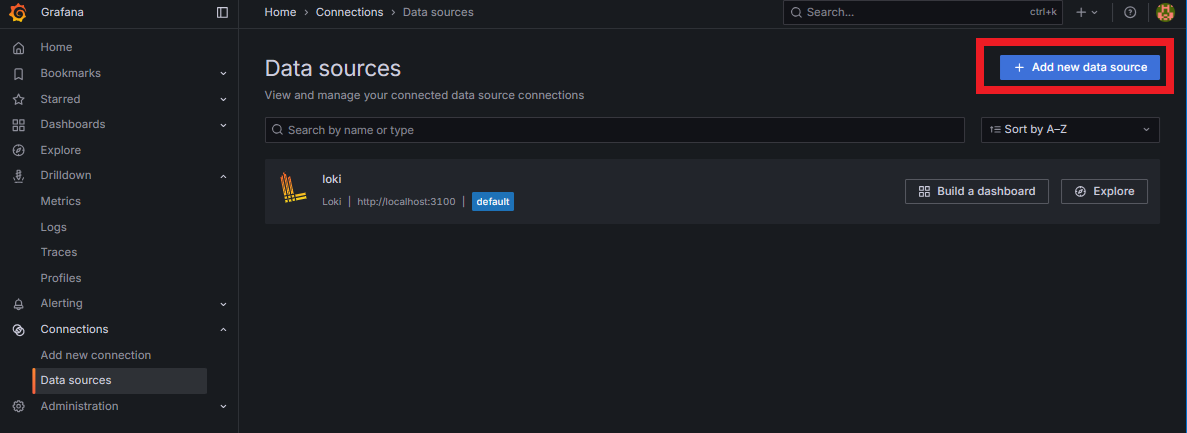Click Add new data source button

[1079, 67]
